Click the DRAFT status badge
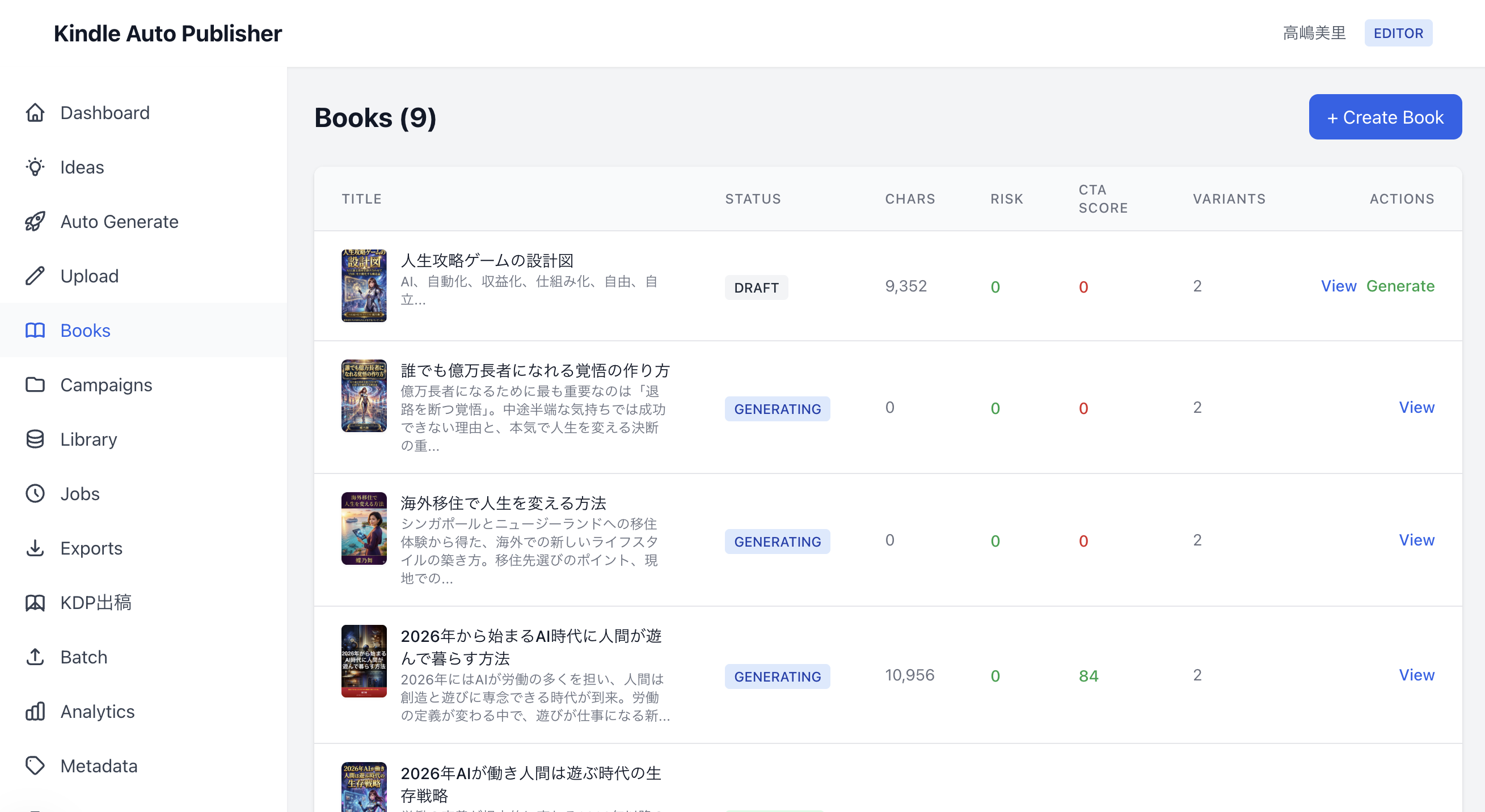This screenshot has width=1485, height=812. [x=756, y=287]
